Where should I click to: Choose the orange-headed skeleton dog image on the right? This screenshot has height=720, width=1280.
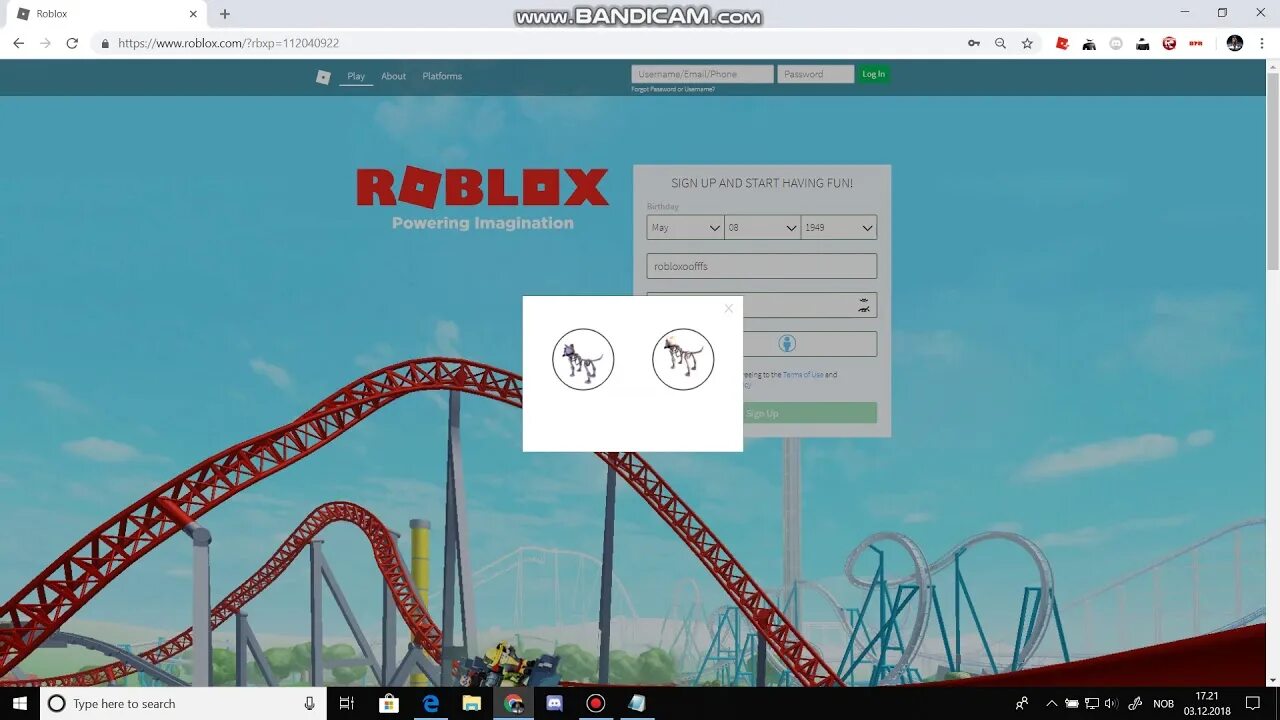pos(683,359)
